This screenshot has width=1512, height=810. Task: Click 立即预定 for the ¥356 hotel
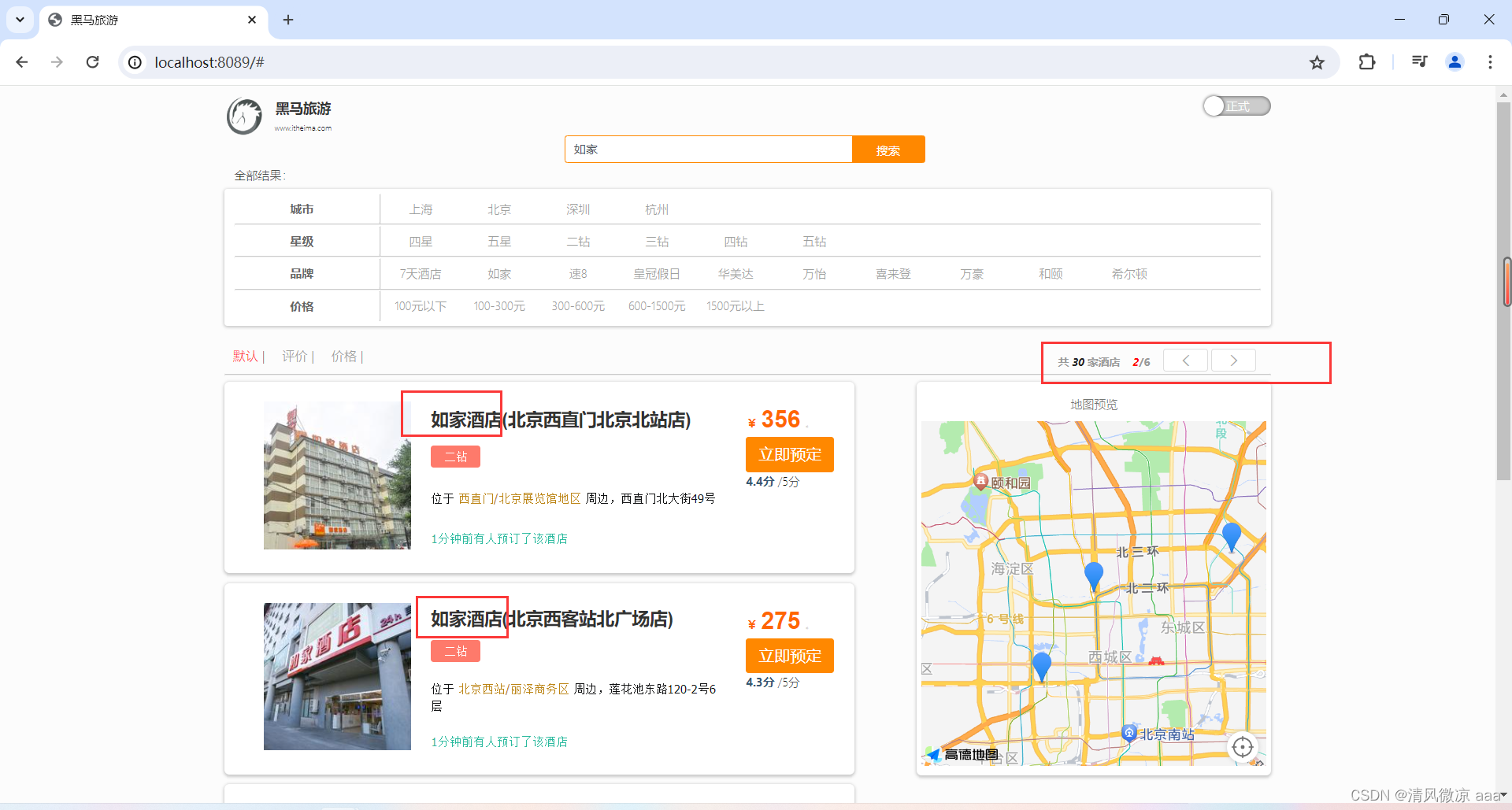(x=790, y=455)
